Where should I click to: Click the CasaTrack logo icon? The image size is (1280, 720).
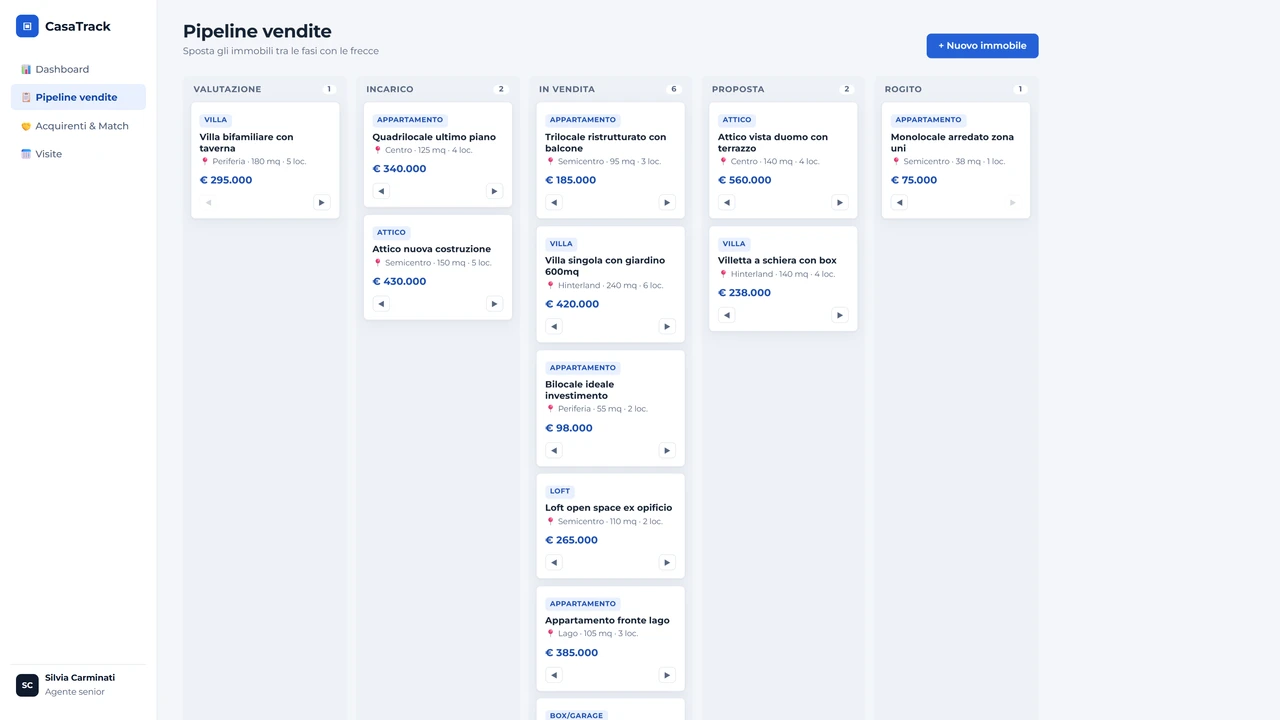27,26
